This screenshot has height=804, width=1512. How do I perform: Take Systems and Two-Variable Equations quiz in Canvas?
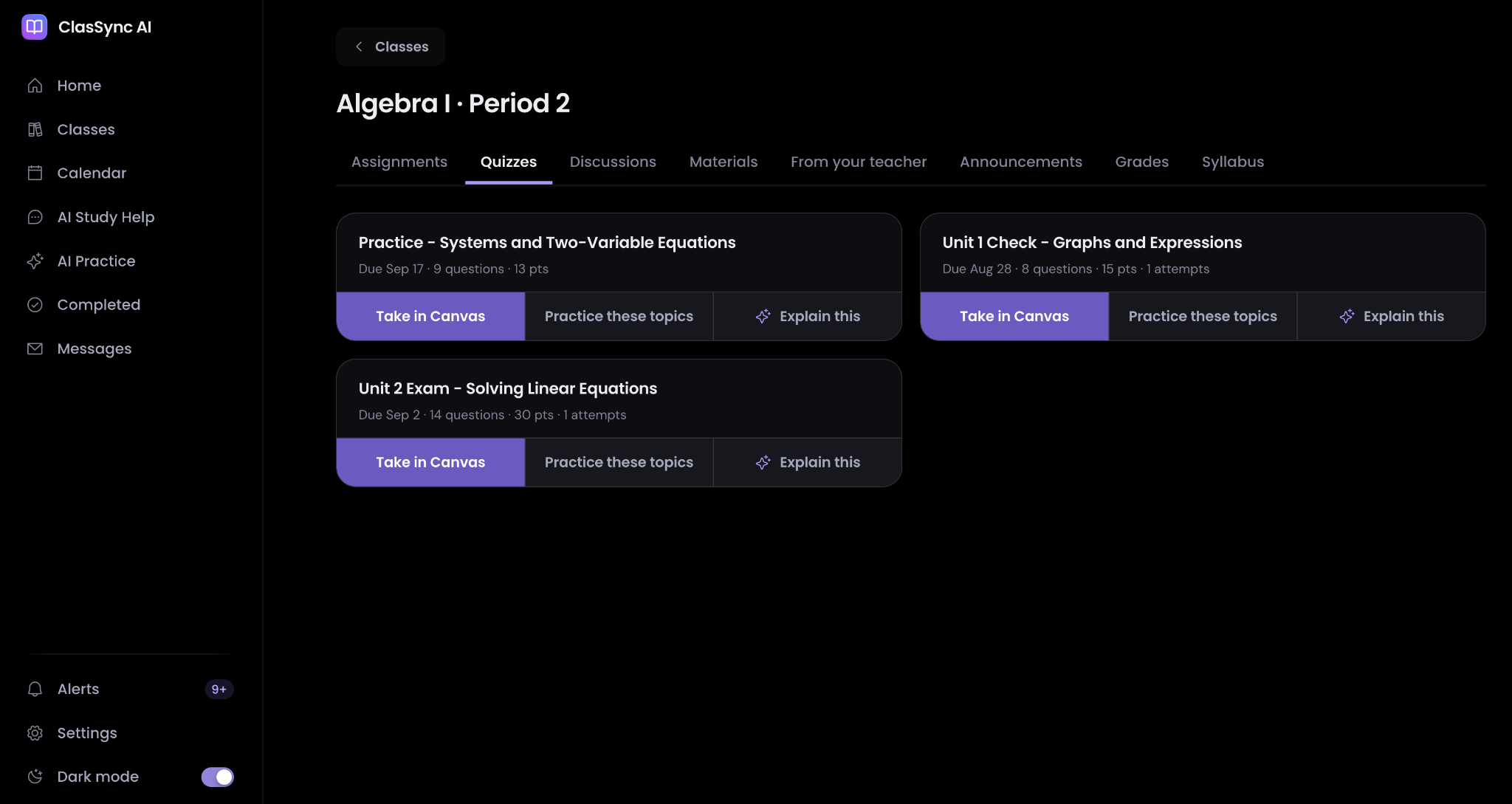[x=430, y=316]
